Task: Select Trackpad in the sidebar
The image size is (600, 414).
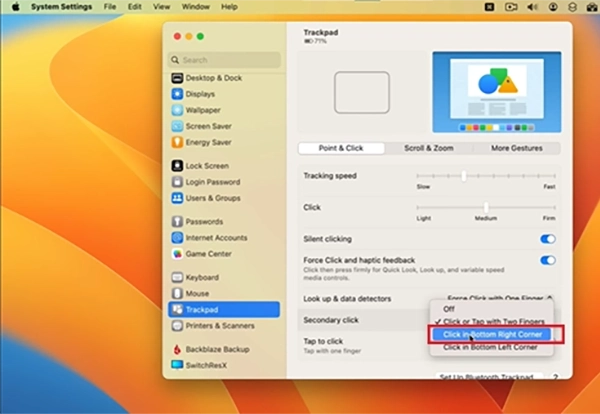Action: 224,310
